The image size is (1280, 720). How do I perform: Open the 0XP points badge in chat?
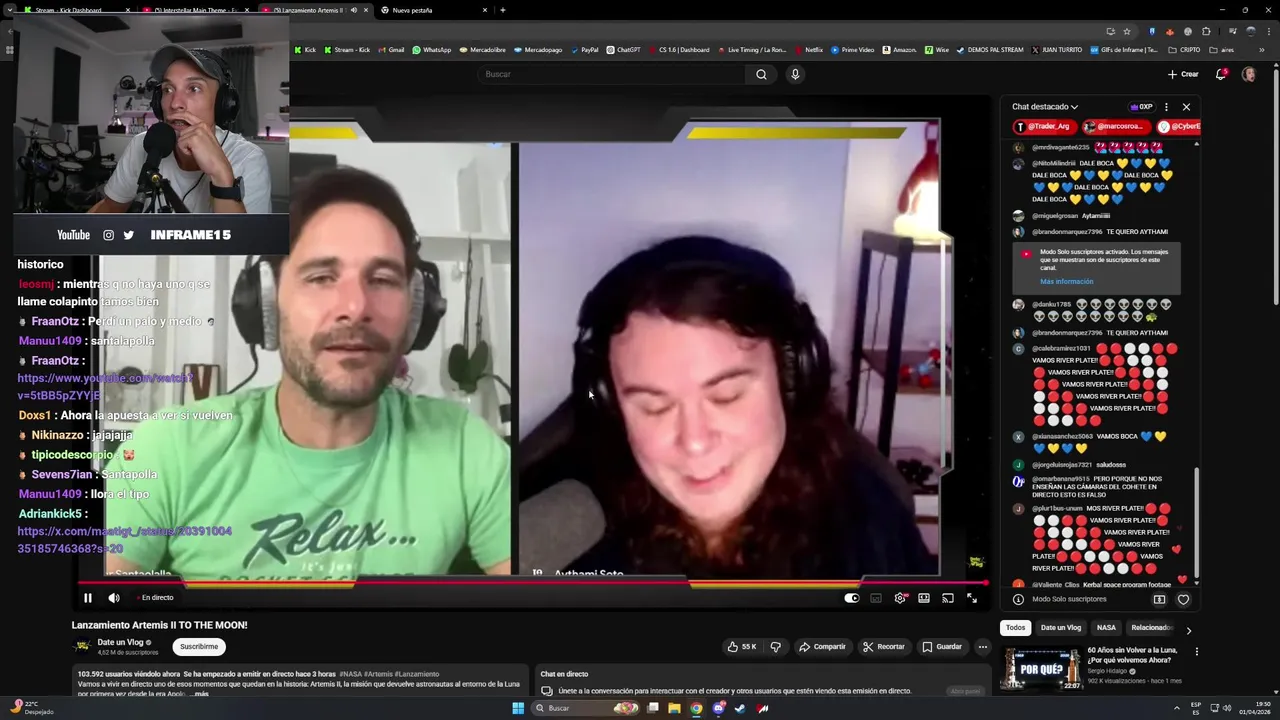(x=1141, y=107)
